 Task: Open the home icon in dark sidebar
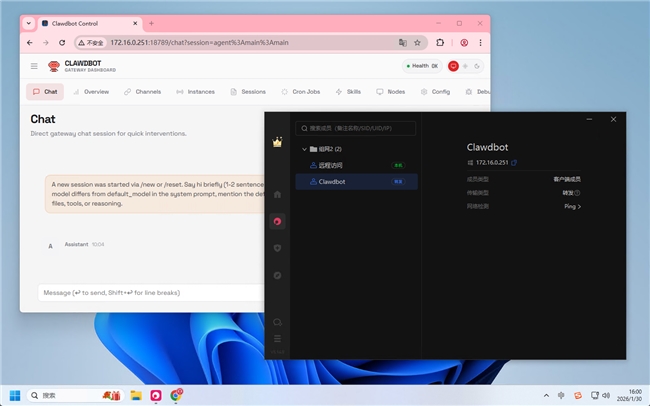[x=277, y=194]
